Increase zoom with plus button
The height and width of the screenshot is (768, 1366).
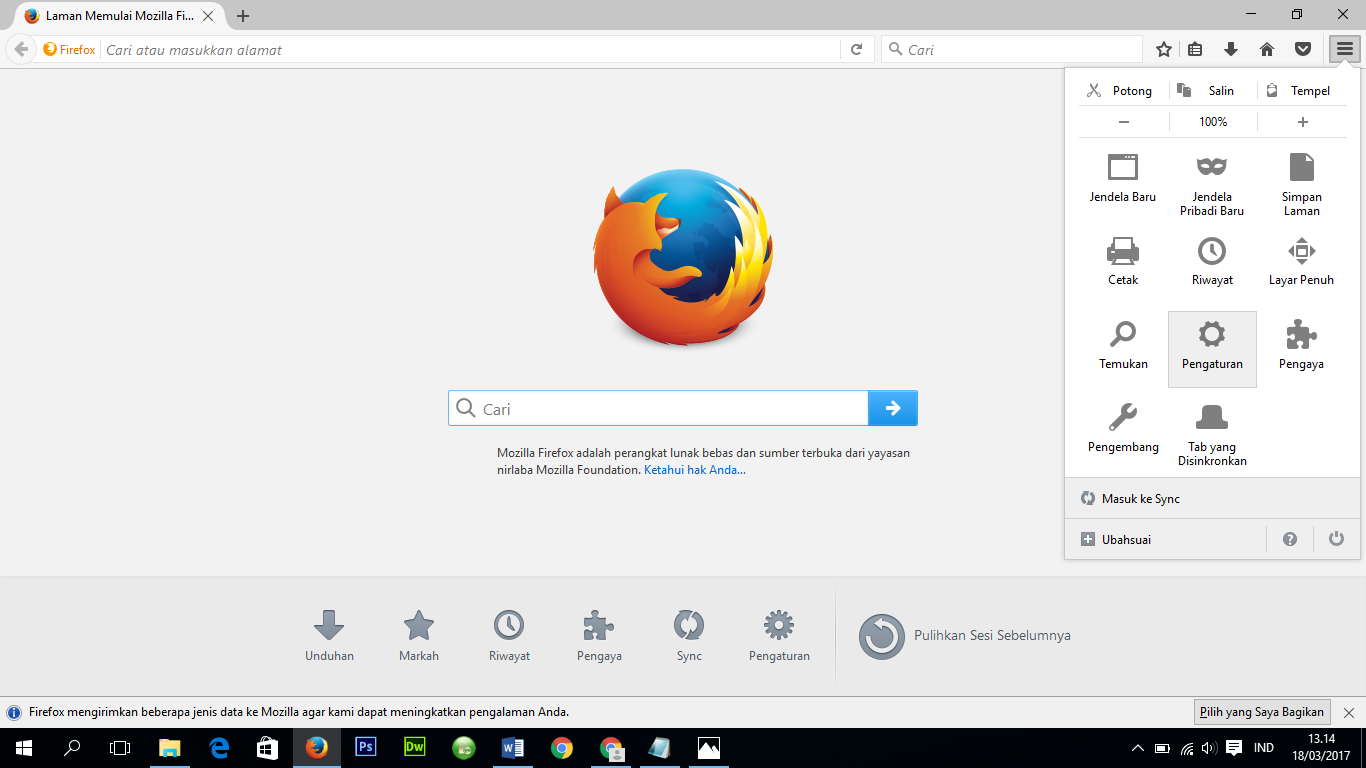1302,122
